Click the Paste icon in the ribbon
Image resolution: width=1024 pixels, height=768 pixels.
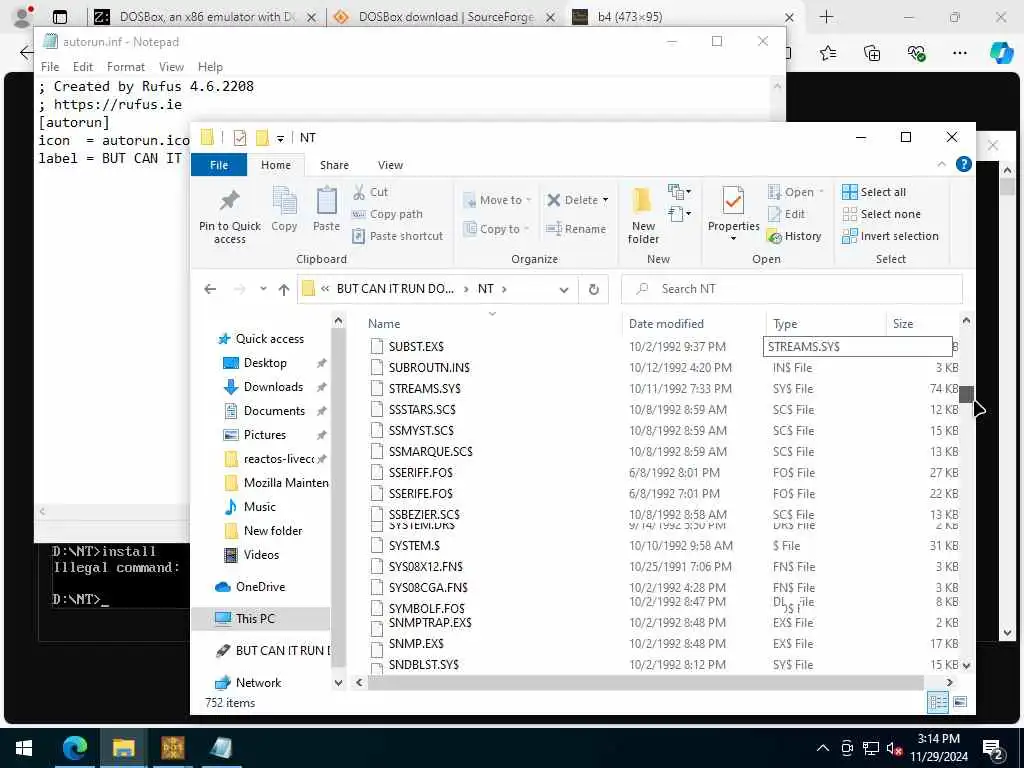pos(326,209)
